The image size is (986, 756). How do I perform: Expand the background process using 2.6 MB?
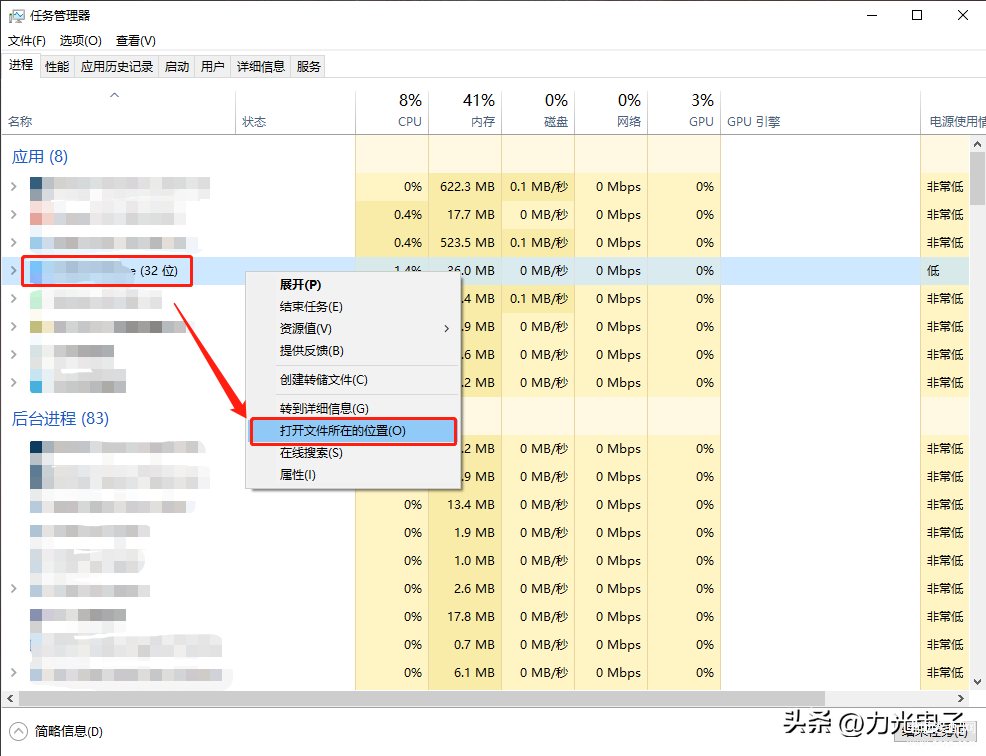(x=14, y=589)
